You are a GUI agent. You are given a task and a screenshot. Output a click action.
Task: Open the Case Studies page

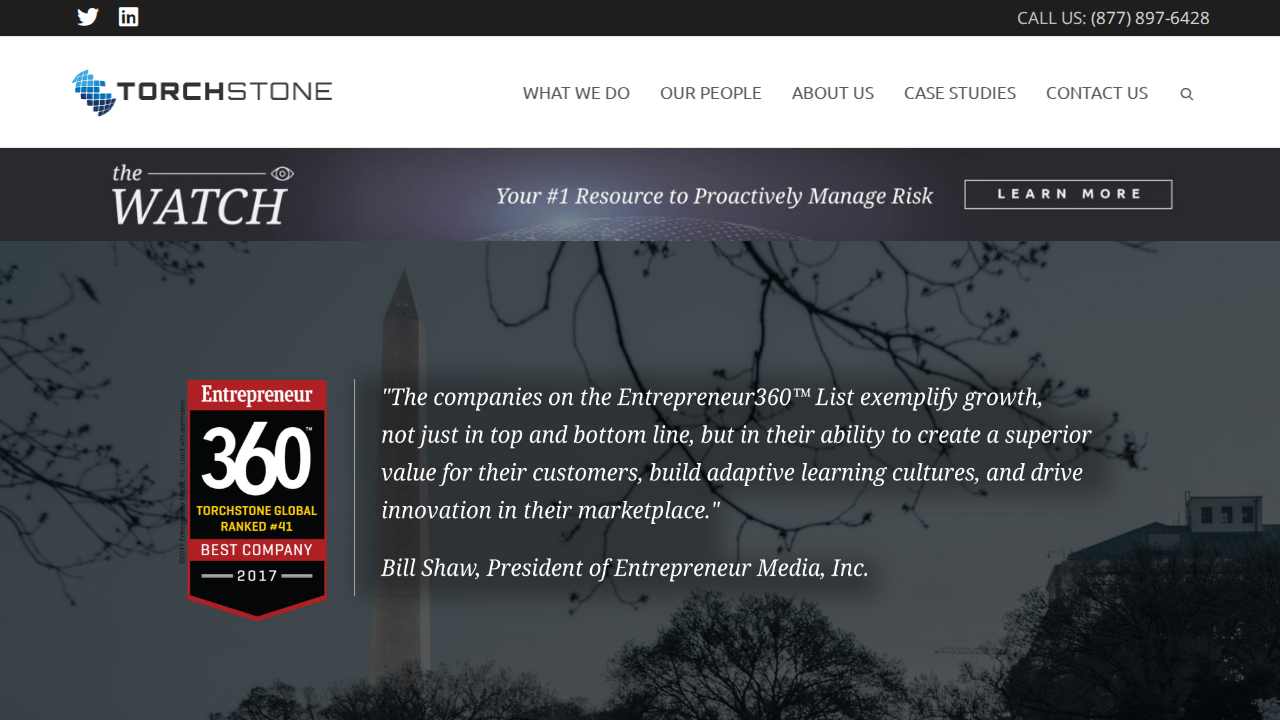[960, 93]
